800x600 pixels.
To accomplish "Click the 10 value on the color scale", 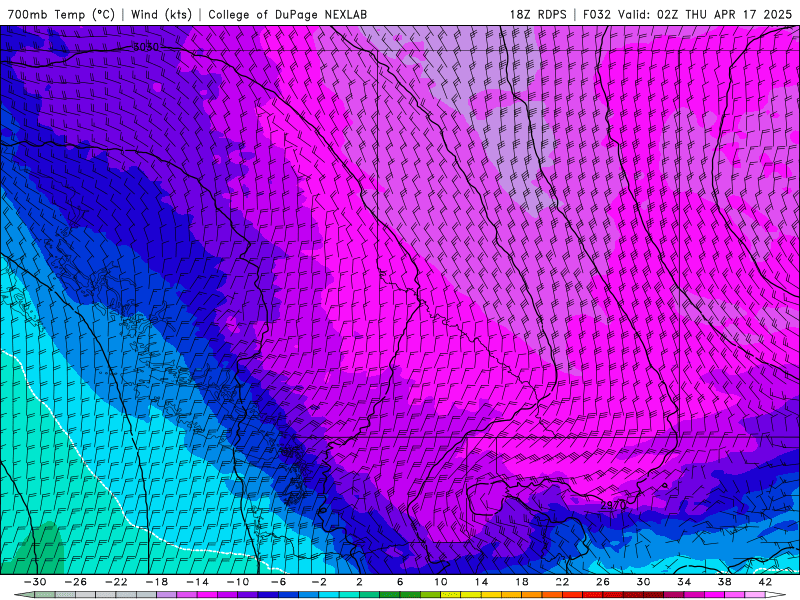I will (x=440, y=582).
